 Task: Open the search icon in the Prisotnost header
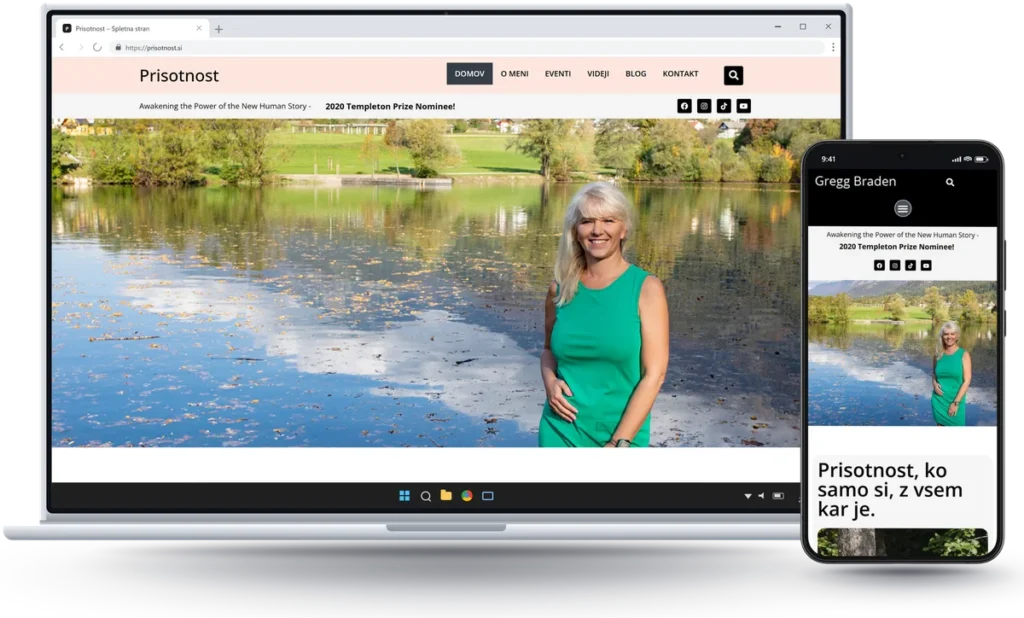point(733,75)
